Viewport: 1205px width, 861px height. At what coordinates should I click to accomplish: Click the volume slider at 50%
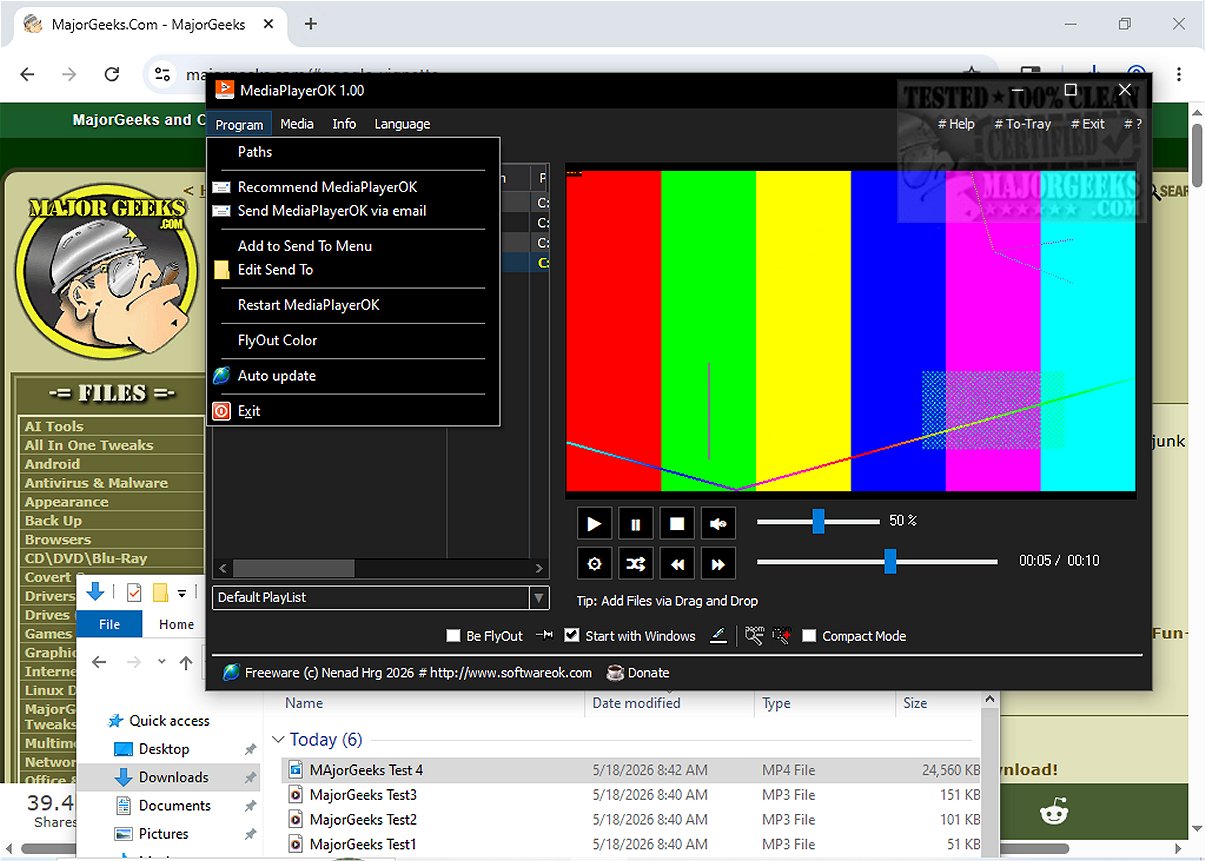click(x=818, y=521)
